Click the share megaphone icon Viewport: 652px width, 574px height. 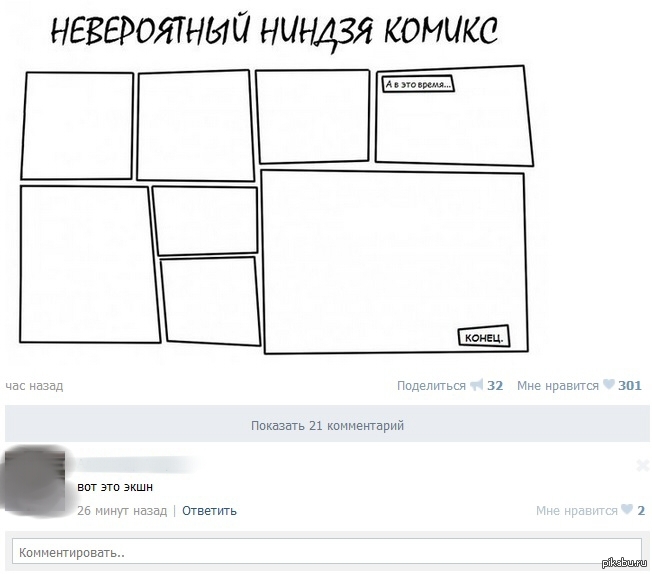click(476, 385)
